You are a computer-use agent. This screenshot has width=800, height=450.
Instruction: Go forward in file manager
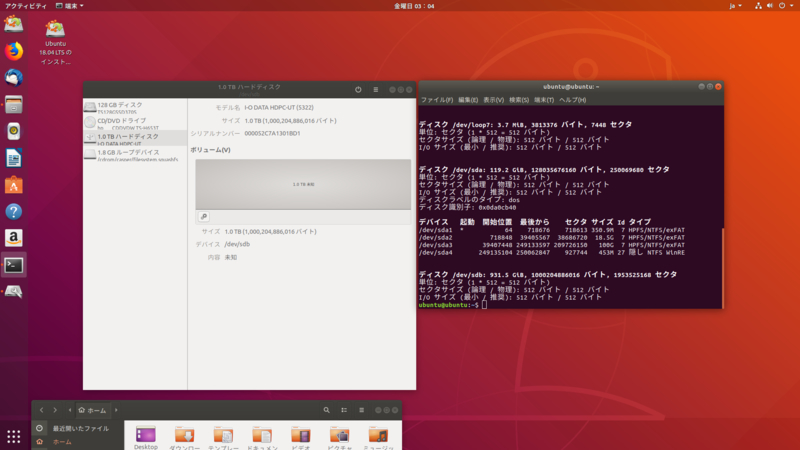click(x=55, y=410)
